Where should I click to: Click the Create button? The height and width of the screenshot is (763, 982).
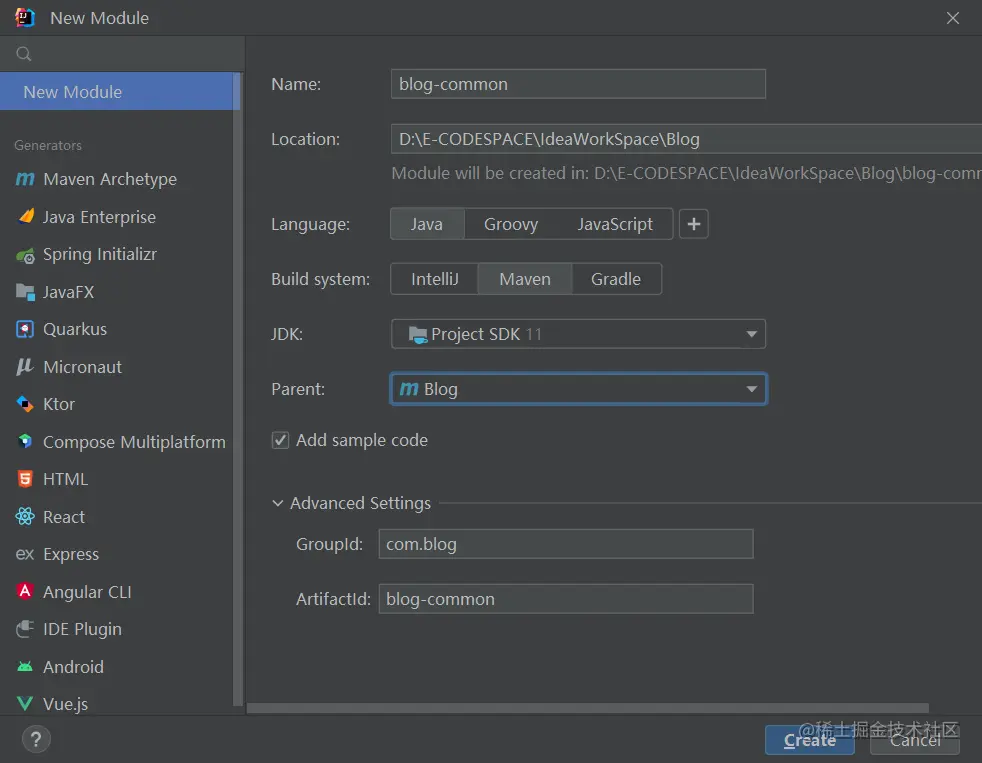(x=810, y=740)
